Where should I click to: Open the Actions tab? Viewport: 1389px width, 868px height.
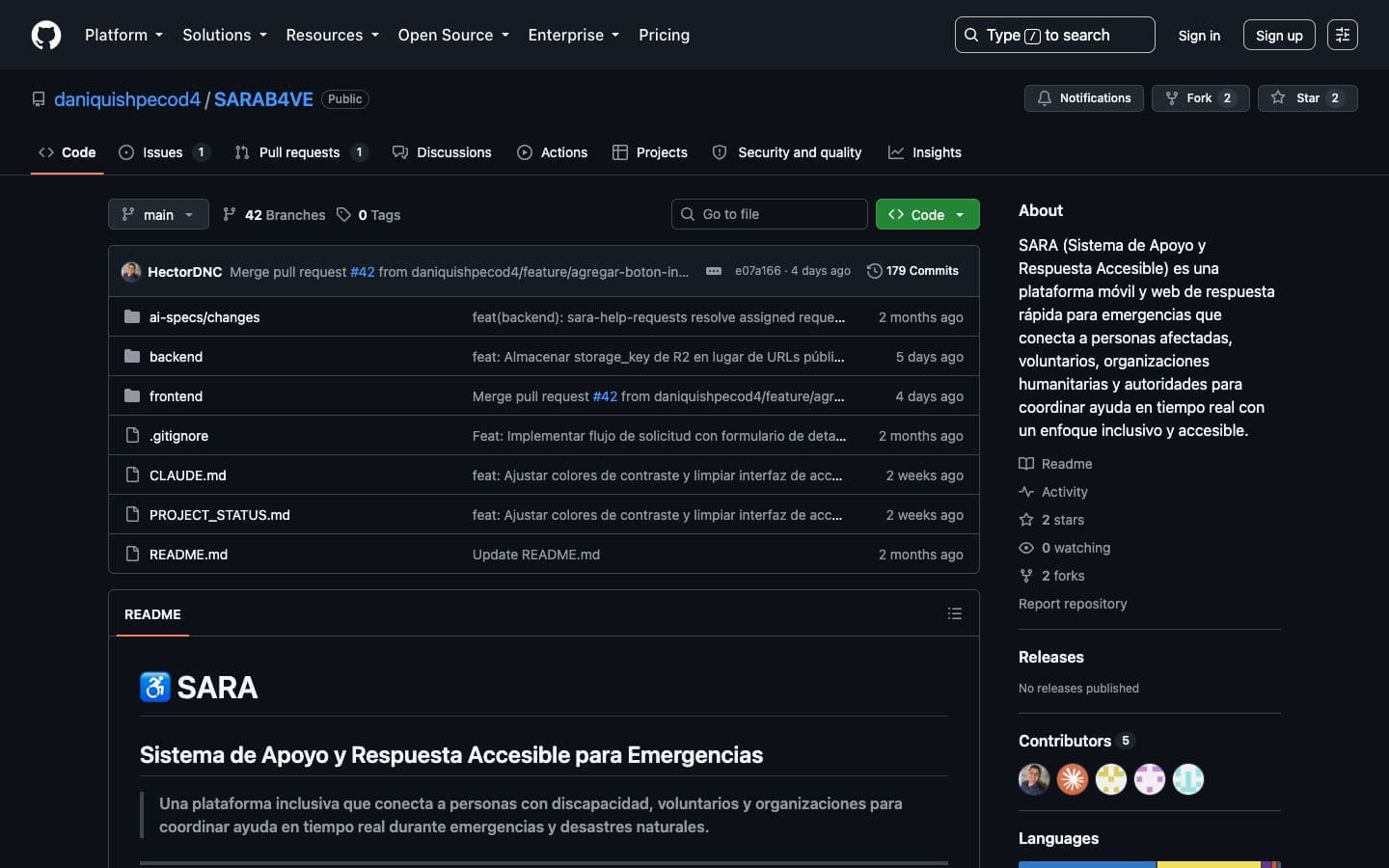pos(552,152)
